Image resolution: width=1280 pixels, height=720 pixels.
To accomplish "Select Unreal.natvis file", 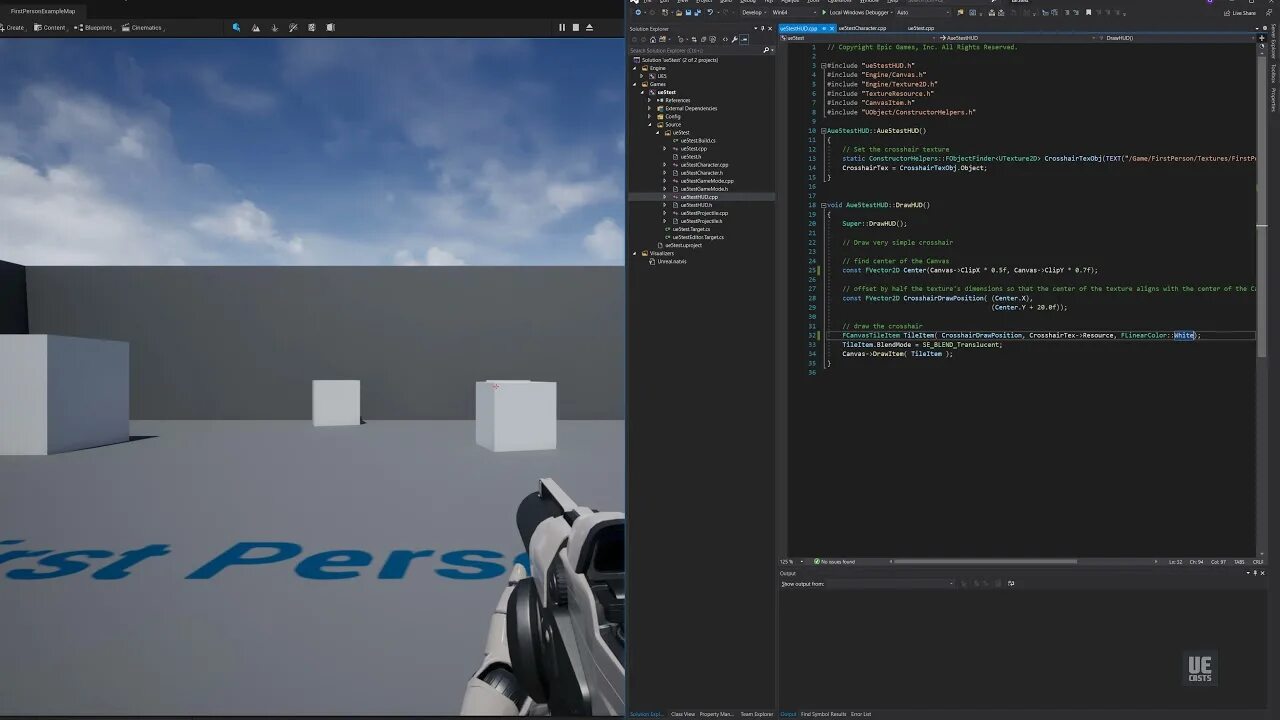I will 672,261.
